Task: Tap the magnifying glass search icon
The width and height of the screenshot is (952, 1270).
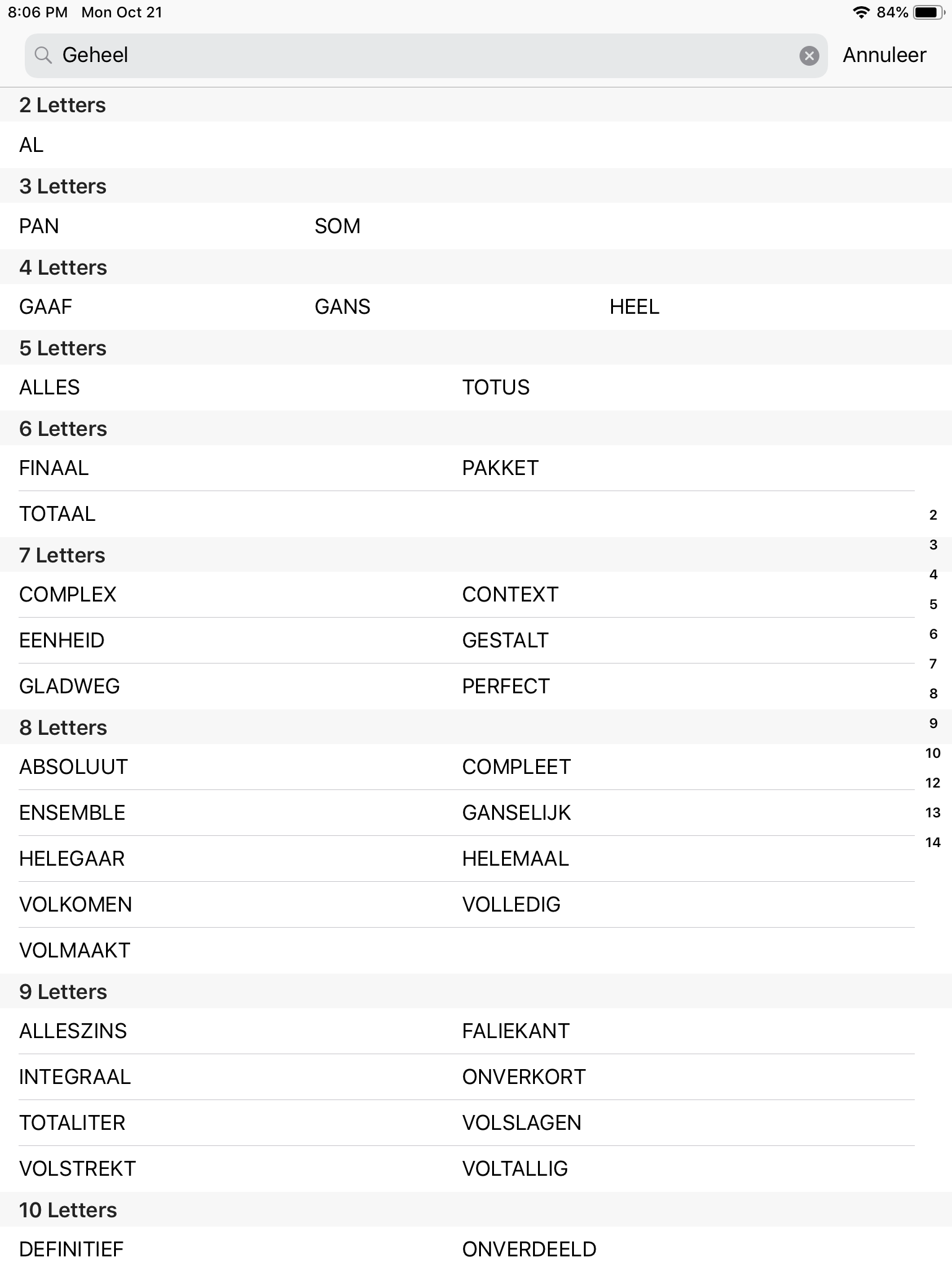Action: click(43, 55)
